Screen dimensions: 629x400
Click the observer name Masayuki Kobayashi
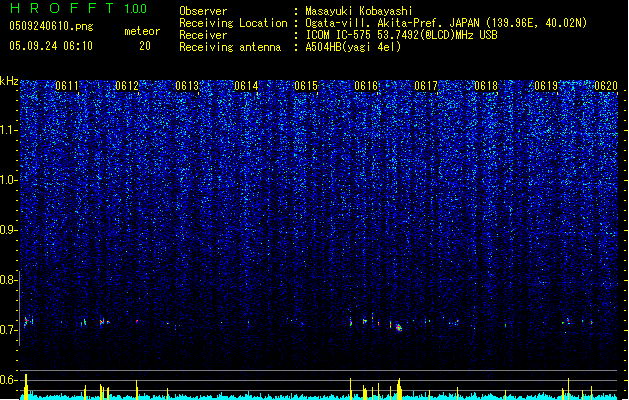pos(359,11)
